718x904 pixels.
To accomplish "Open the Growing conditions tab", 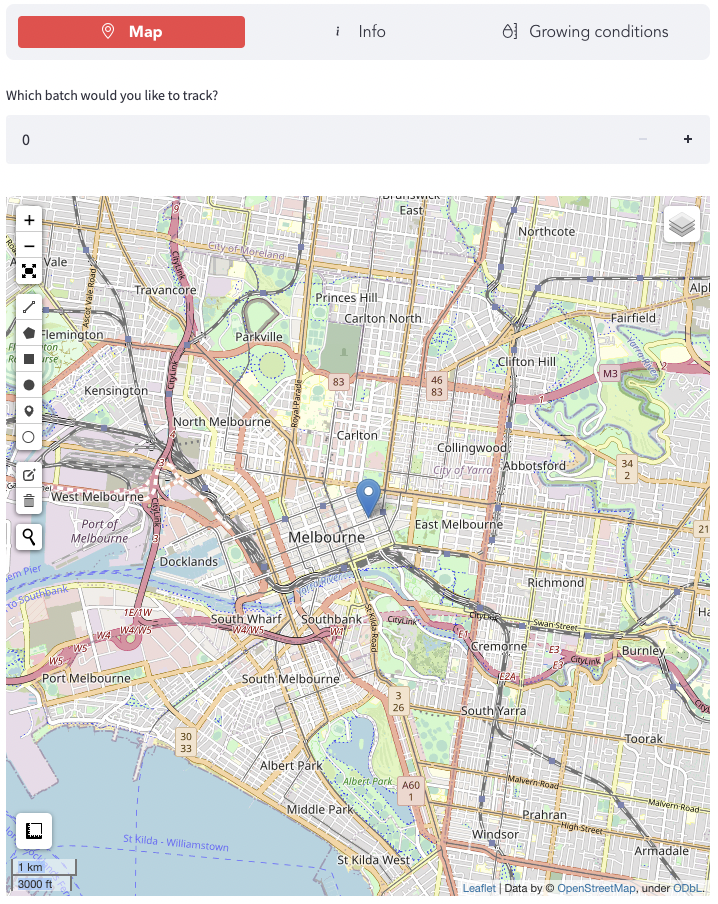I will pos(585,32).
